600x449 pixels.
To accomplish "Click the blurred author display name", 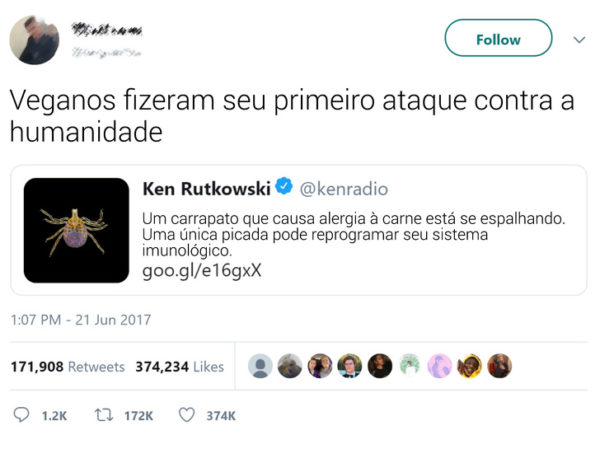I will click(x=107, y=30).
